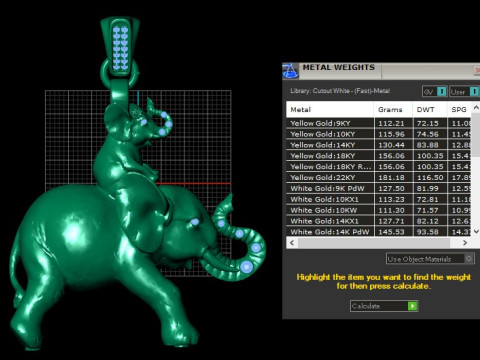This screenshot has width=480, height=360.
Task: Click the 112.21 grams value
Action: point(391,123)
